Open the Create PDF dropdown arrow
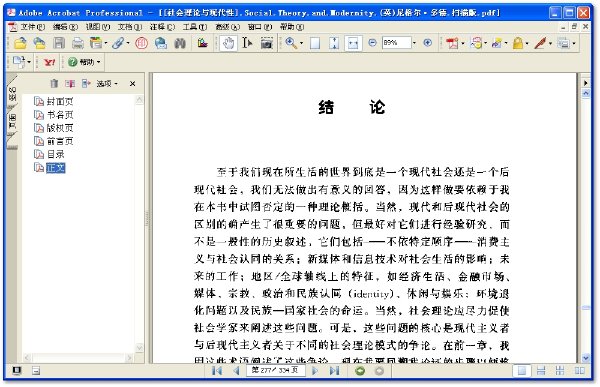 click(x=463, y=43)
